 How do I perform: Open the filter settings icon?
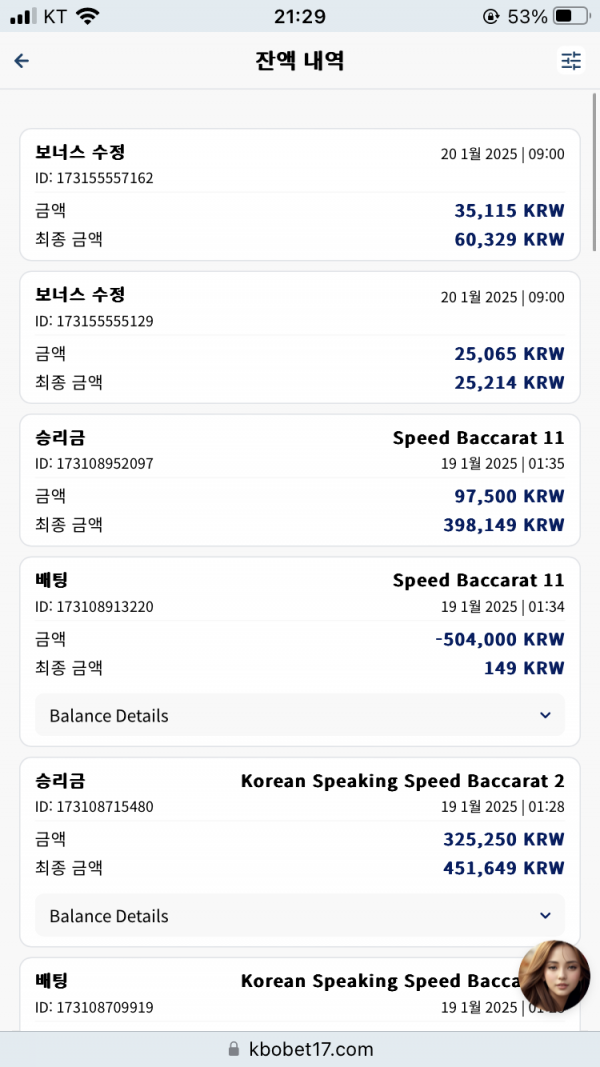click(571, 61)
